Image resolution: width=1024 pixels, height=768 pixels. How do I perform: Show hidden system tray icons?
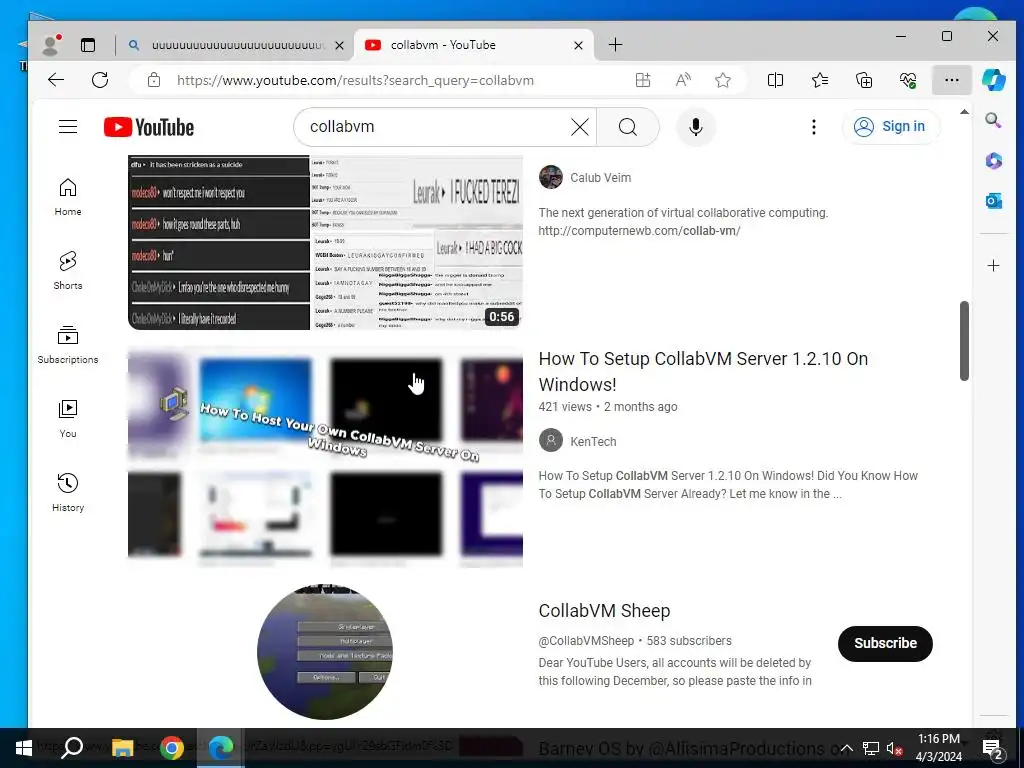[846, 748]
